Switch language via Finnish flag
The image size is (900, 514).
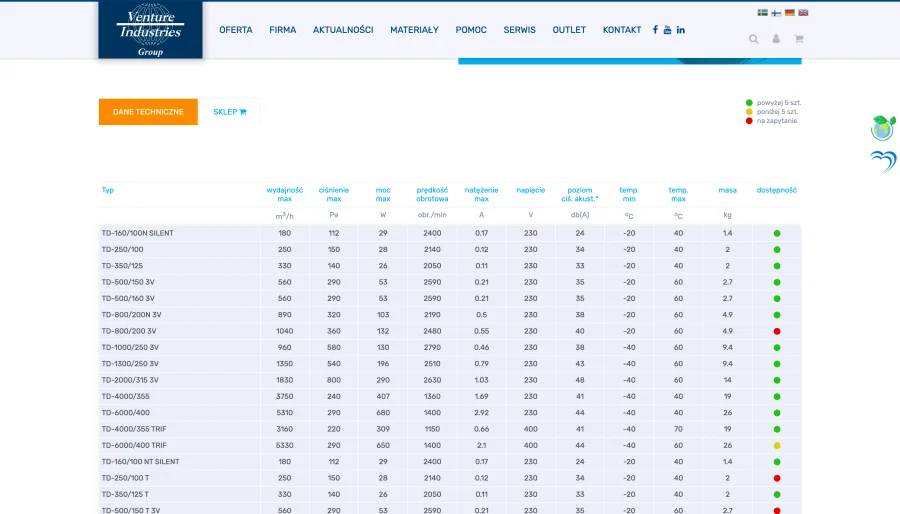click(776, 13)
